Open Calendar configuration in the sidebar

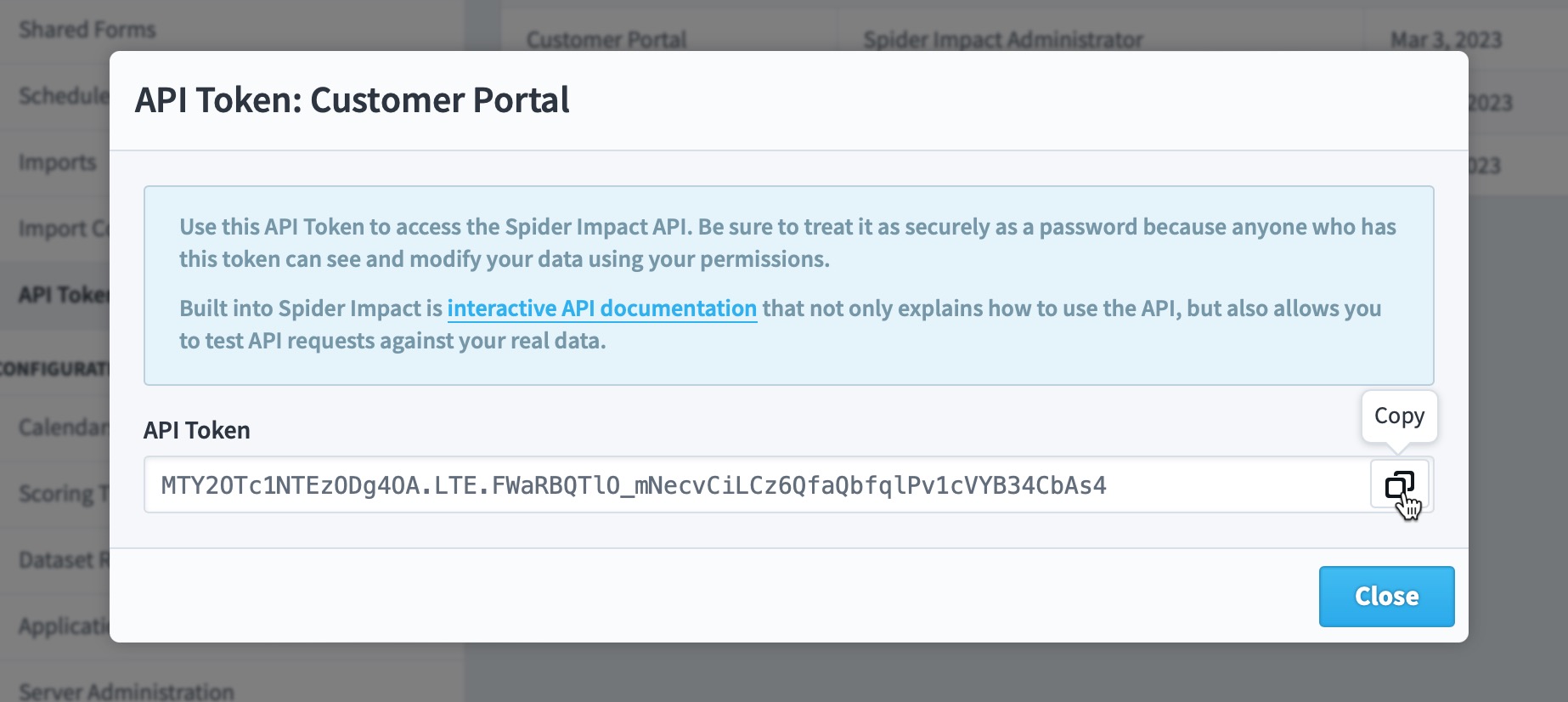[x=64, y=427]
